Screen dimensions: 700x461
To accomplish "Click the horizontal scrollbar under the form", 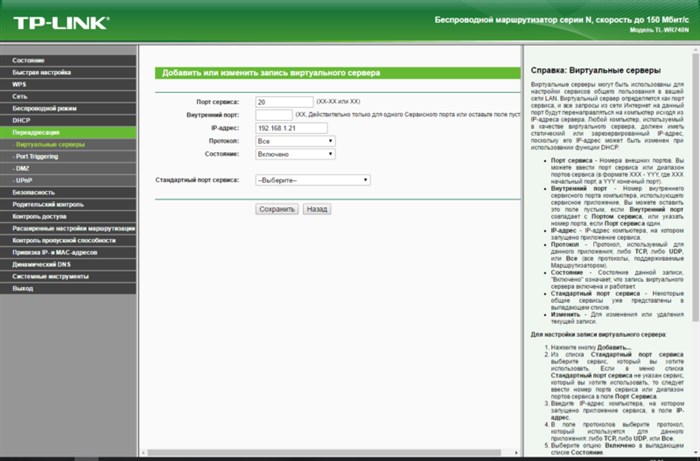I will coord(329,453).
